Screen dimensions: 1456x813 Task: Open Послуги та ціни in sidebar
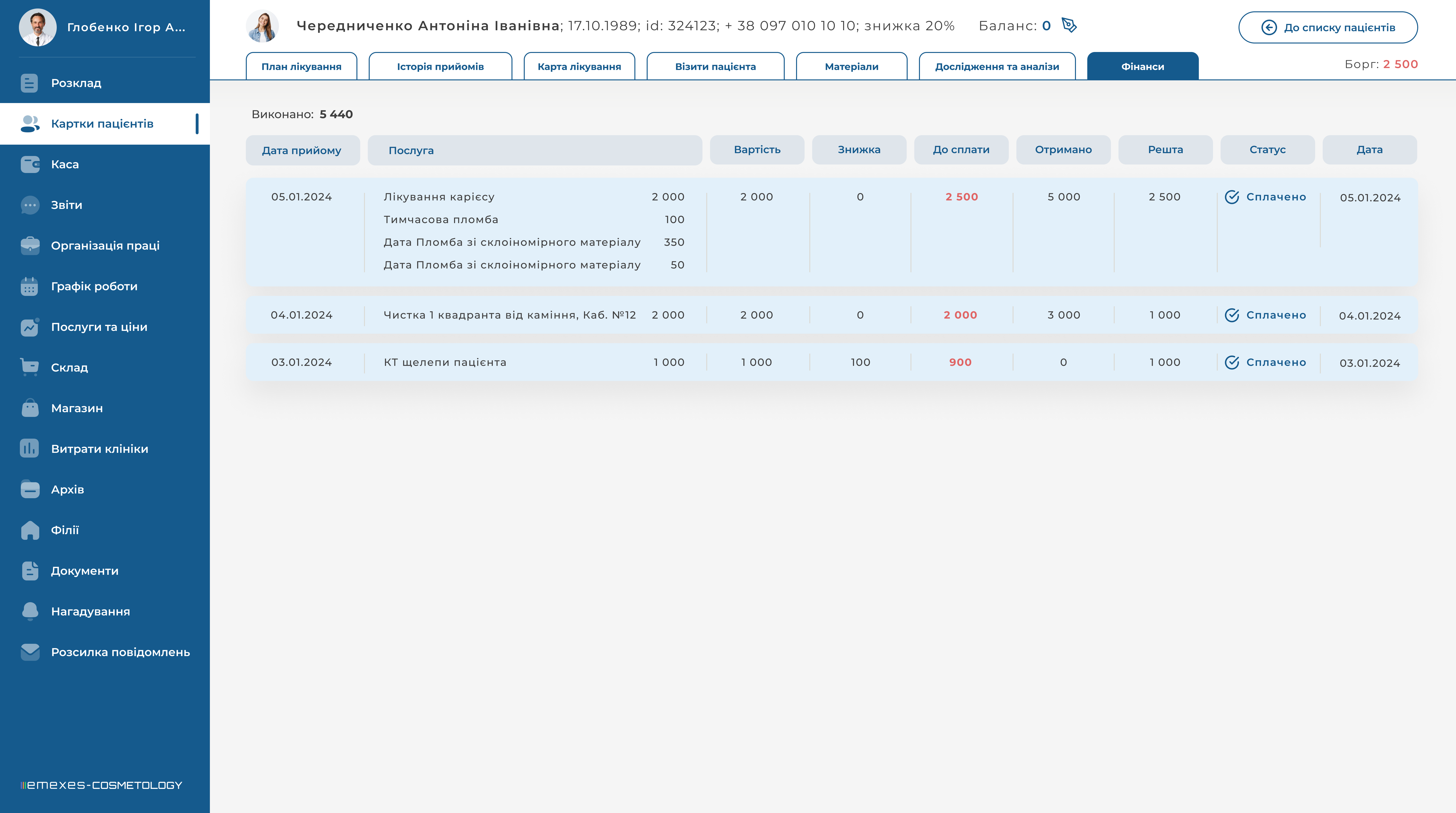(99, 327)
